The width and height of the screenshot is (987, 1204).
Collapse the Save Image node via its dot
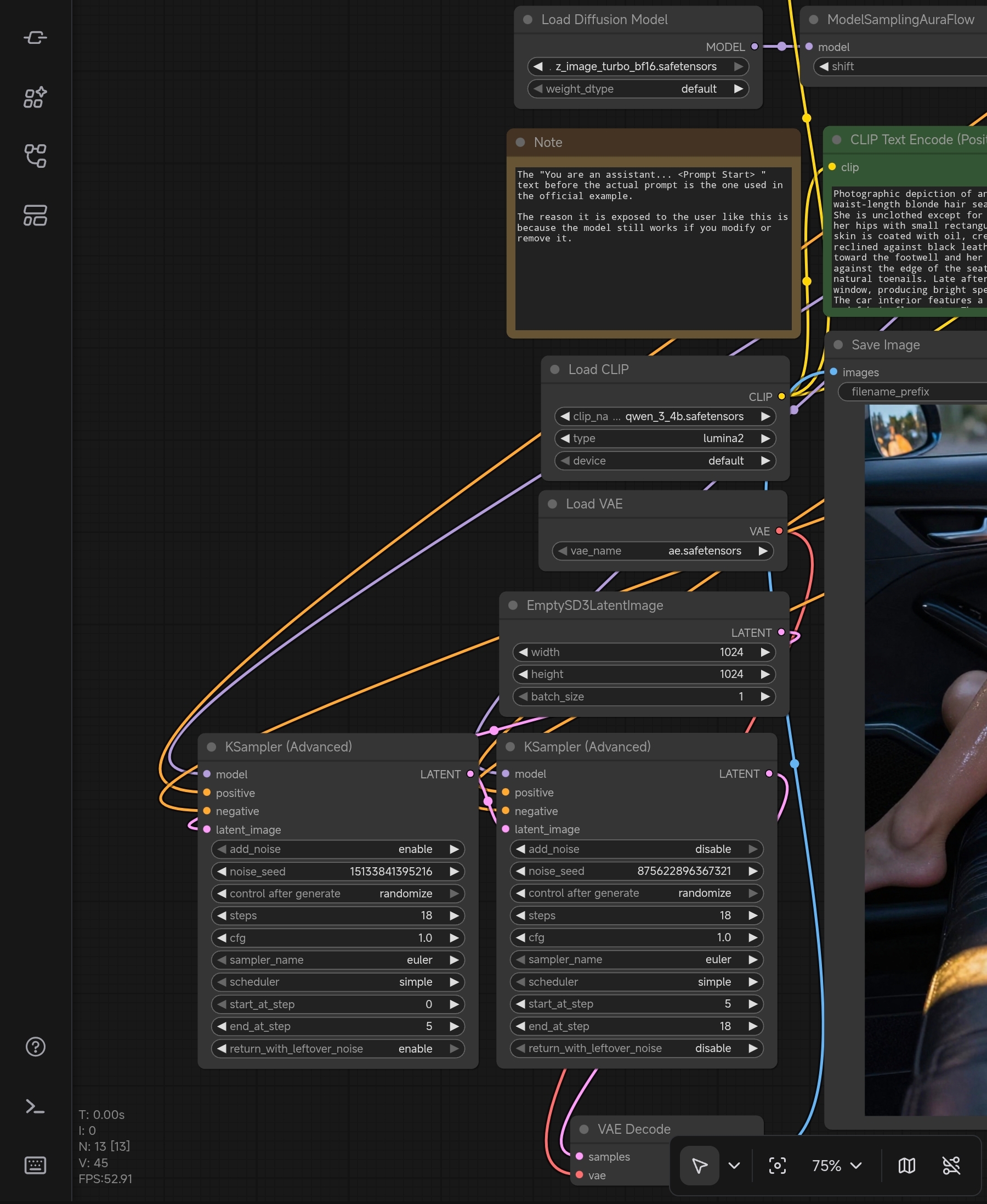pyautogui.click(x=838, y=344)
